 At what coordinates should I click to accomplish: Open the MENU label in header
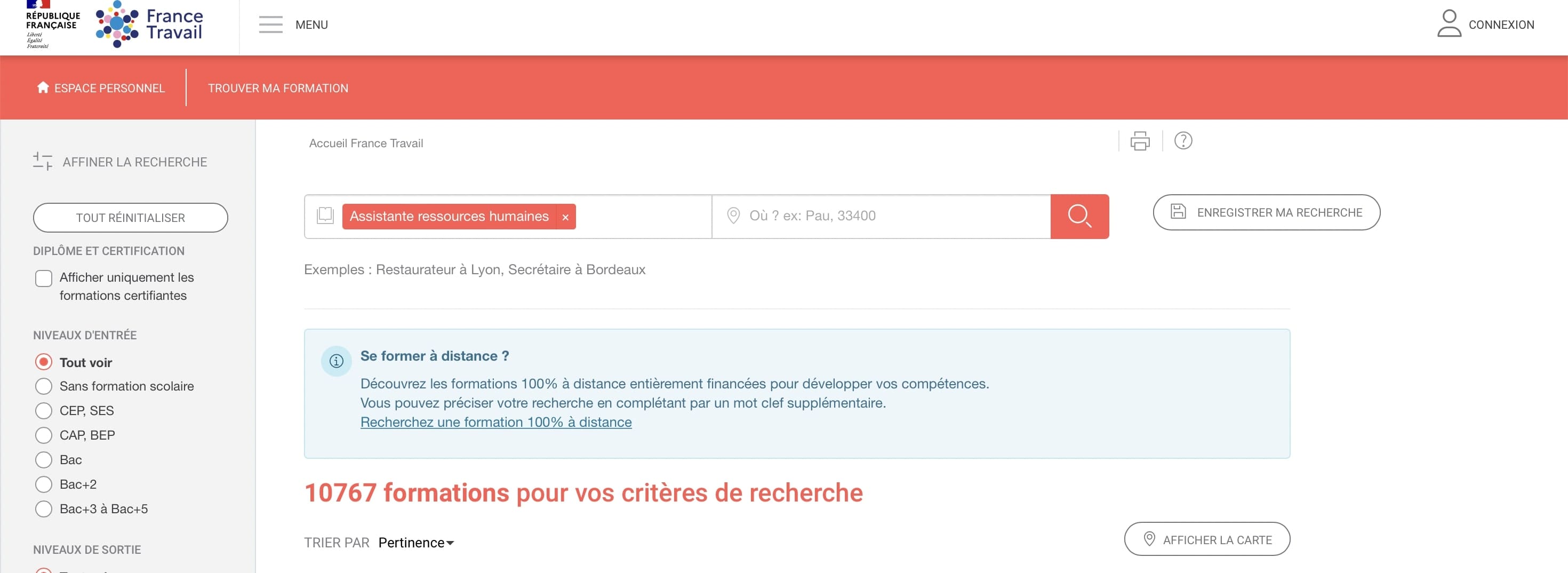pos(311,25)
